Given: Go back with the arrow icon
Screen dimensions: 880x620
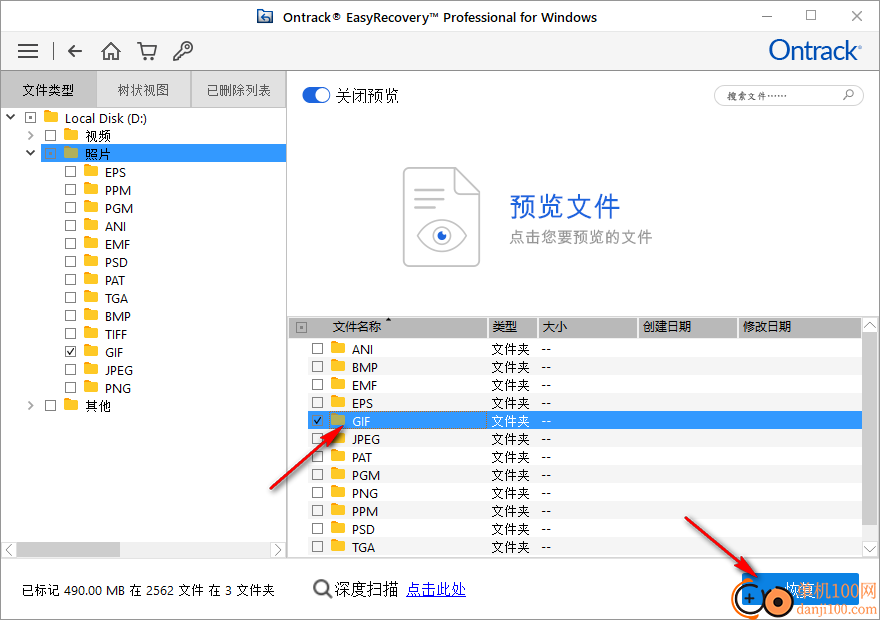Looking at the screenshot, I should coord(75,51).
